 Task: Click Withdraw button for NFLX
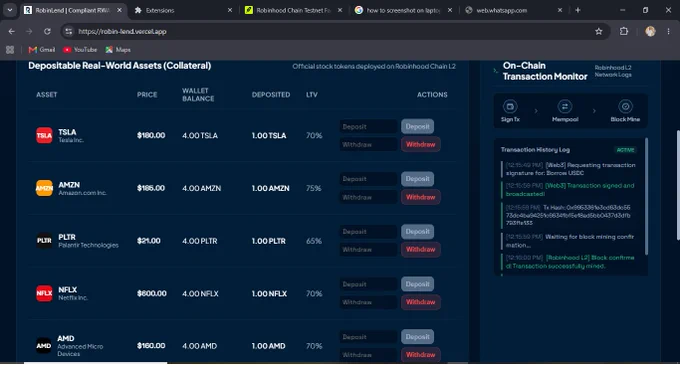[420, 302]
